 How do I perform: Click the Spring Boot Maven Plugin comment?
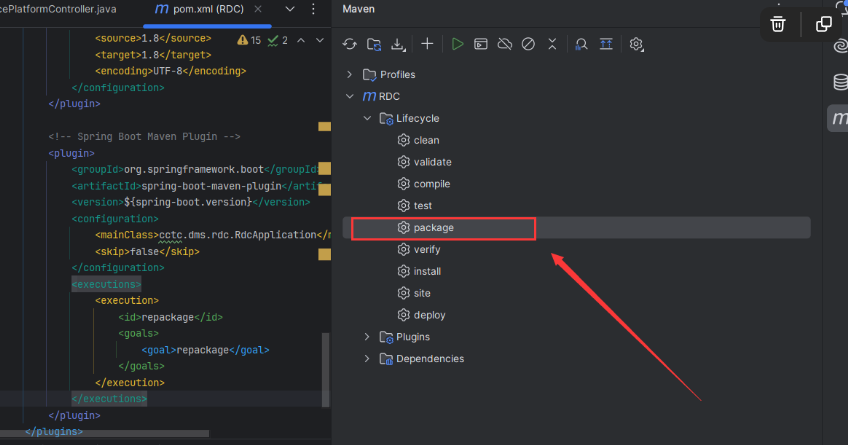tap(144, 136)
